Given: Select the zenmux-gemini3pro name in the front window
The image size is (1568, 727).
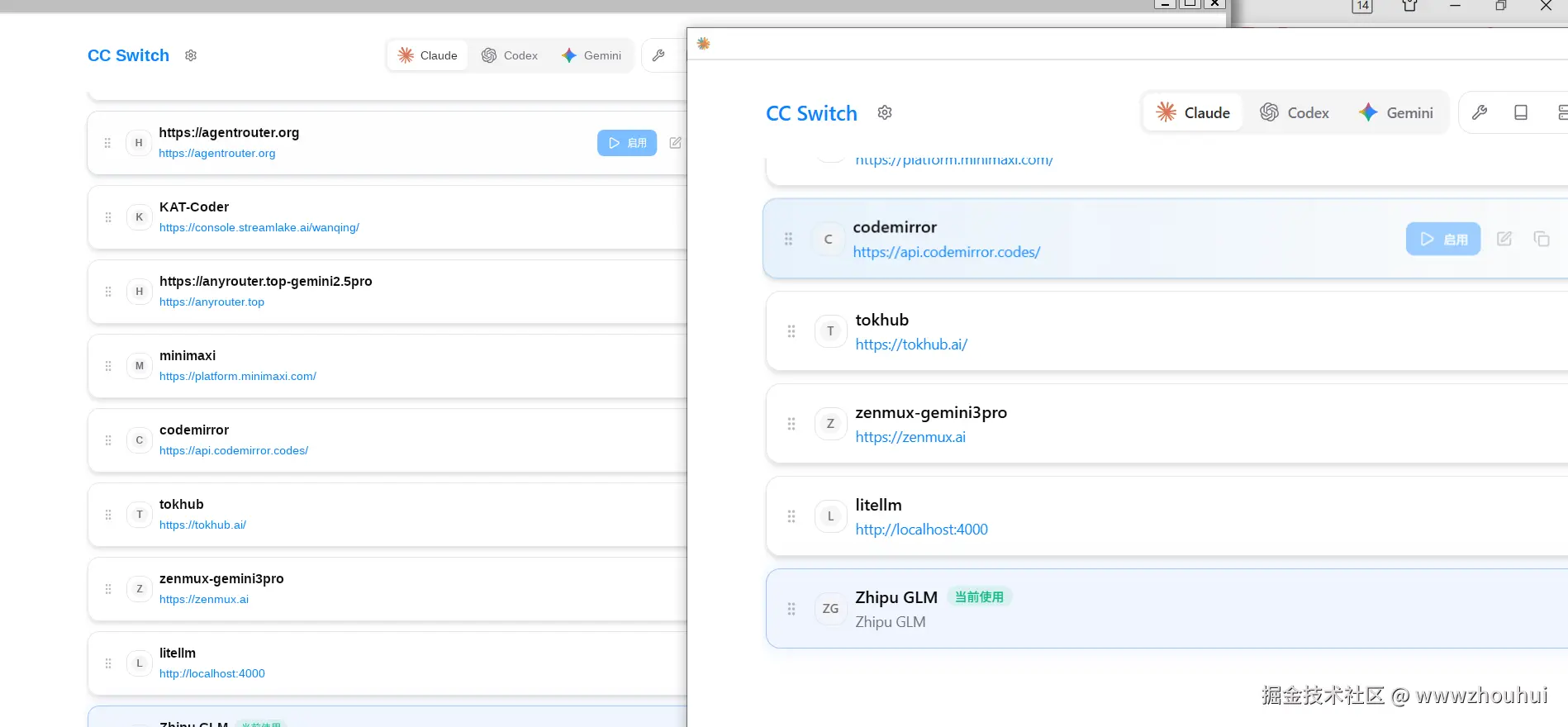Looking at the screenshot, I should coord(931,412).
